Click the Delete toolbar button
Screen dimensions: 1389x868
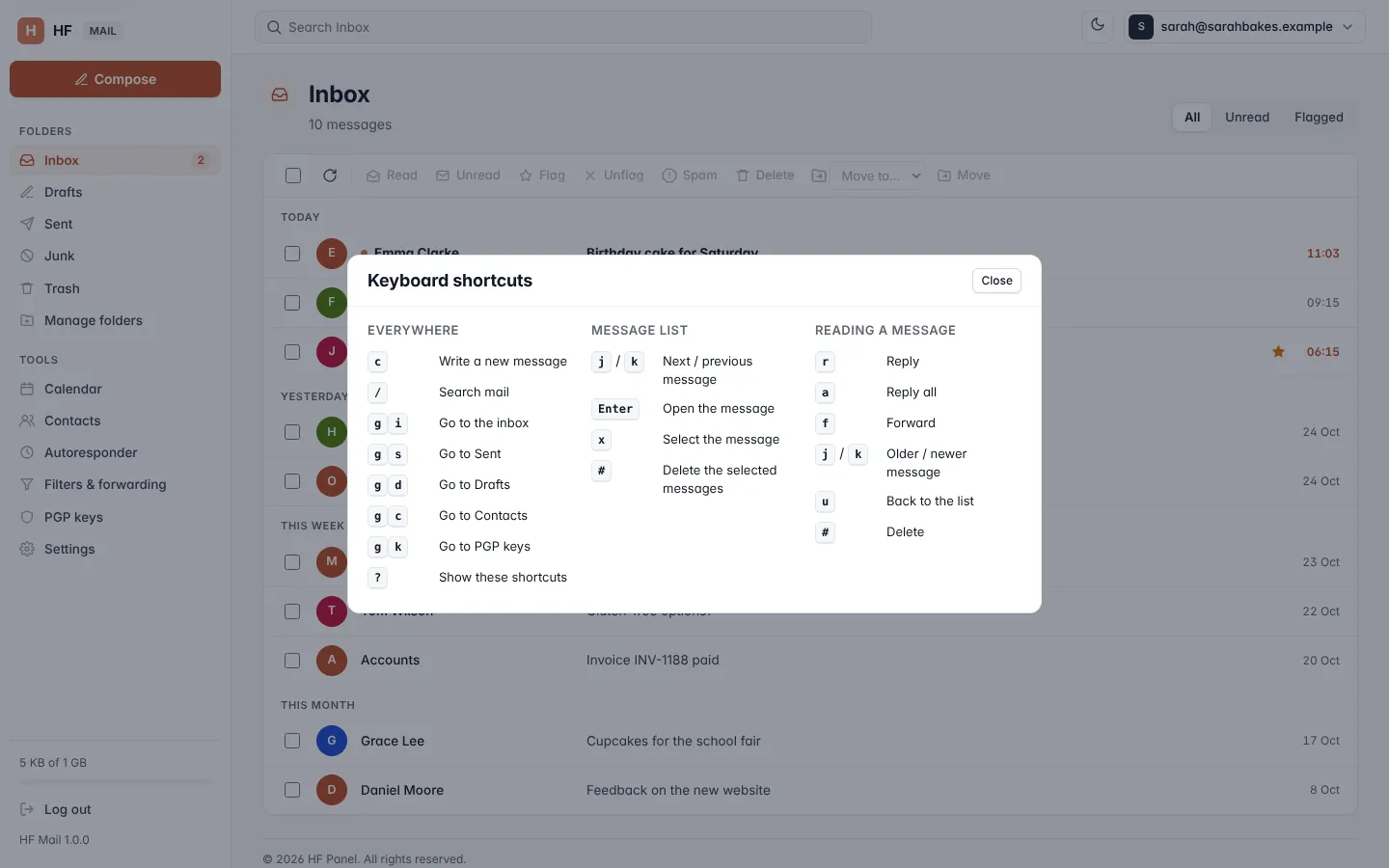pos(766,176)
